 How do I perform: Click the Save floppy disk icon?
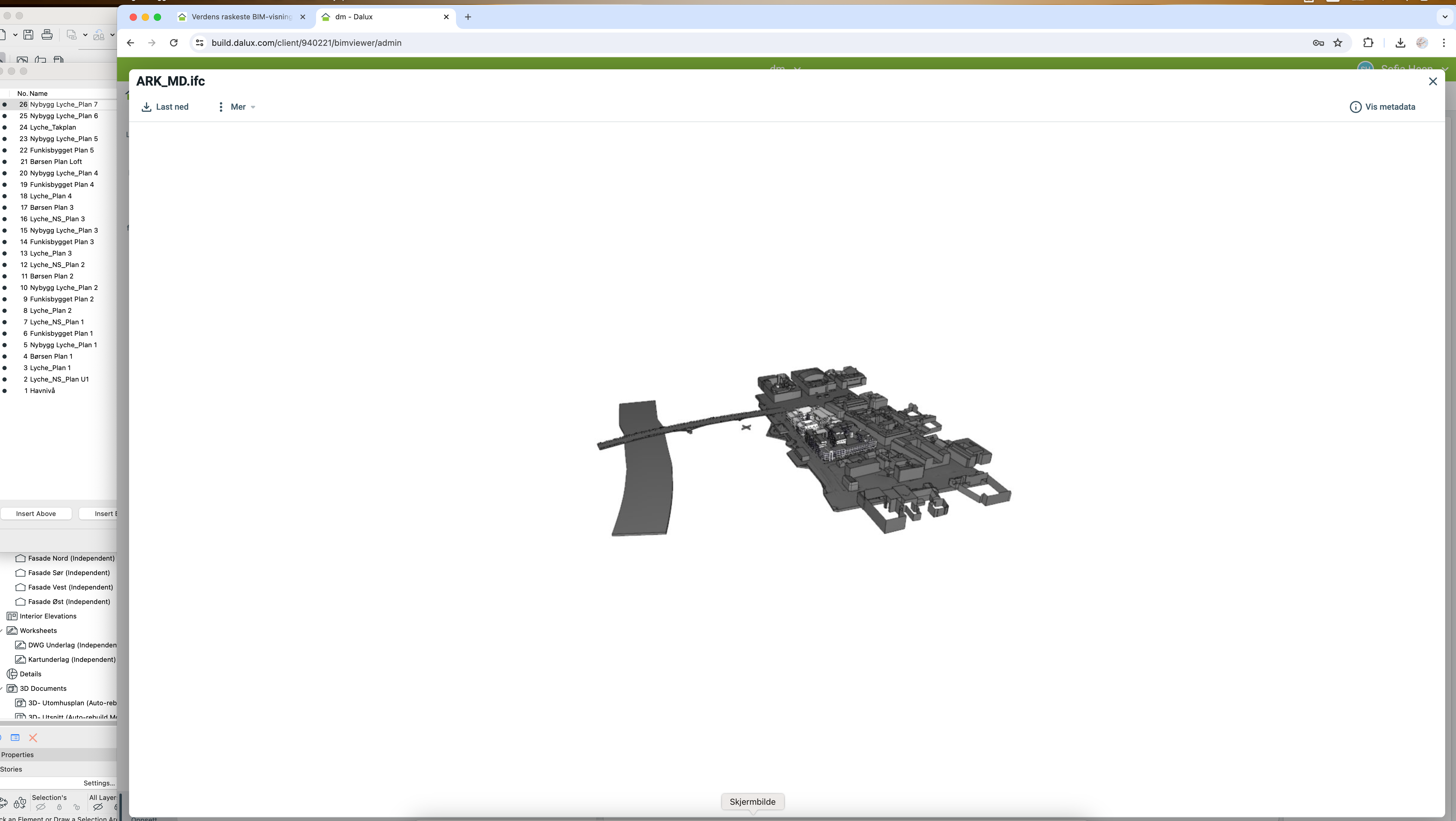click(x=28, y=35)
